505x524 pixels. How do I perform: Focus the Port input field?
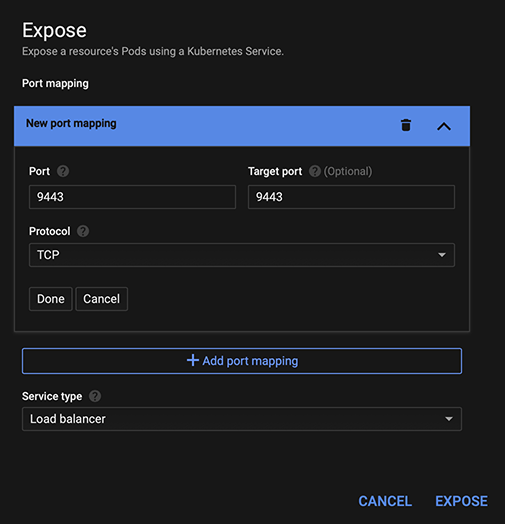coord(132,197)
